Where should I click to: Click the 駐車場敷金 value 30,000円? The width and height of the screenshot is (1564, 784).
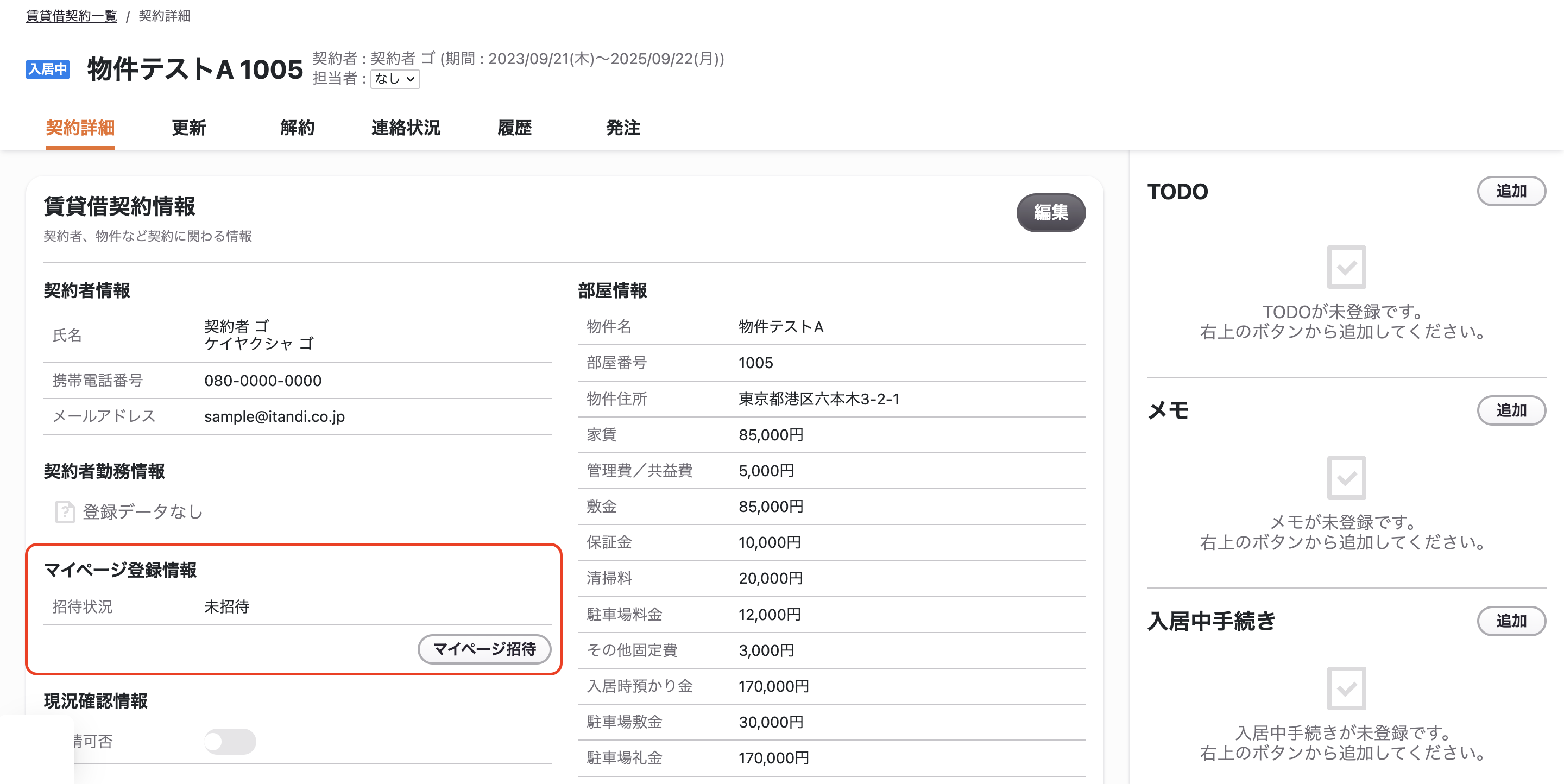pos(771,722)
